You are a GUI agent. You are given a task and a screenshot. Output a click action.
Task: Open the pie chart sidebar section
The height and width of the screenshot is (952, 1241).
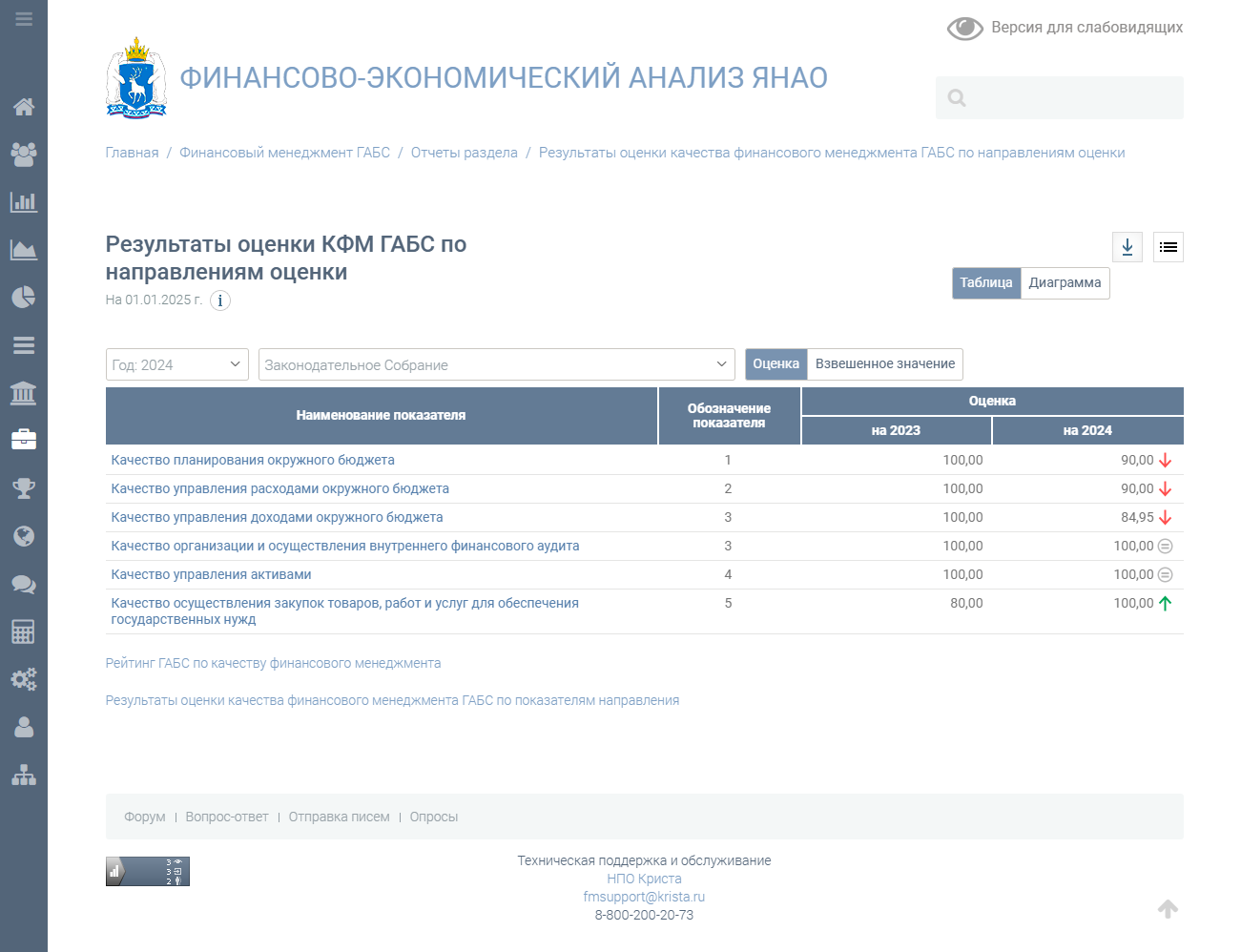(24, 298)
